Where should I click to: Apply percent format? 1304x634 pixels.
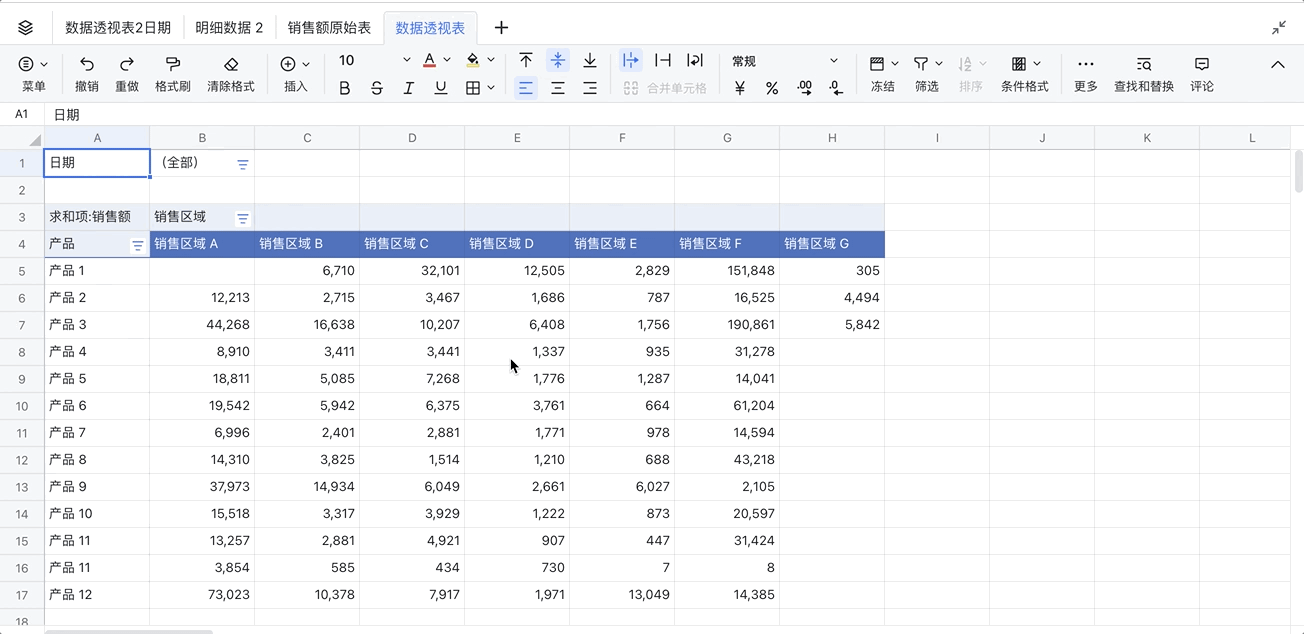pyautogui.click(x=772, y=88)
